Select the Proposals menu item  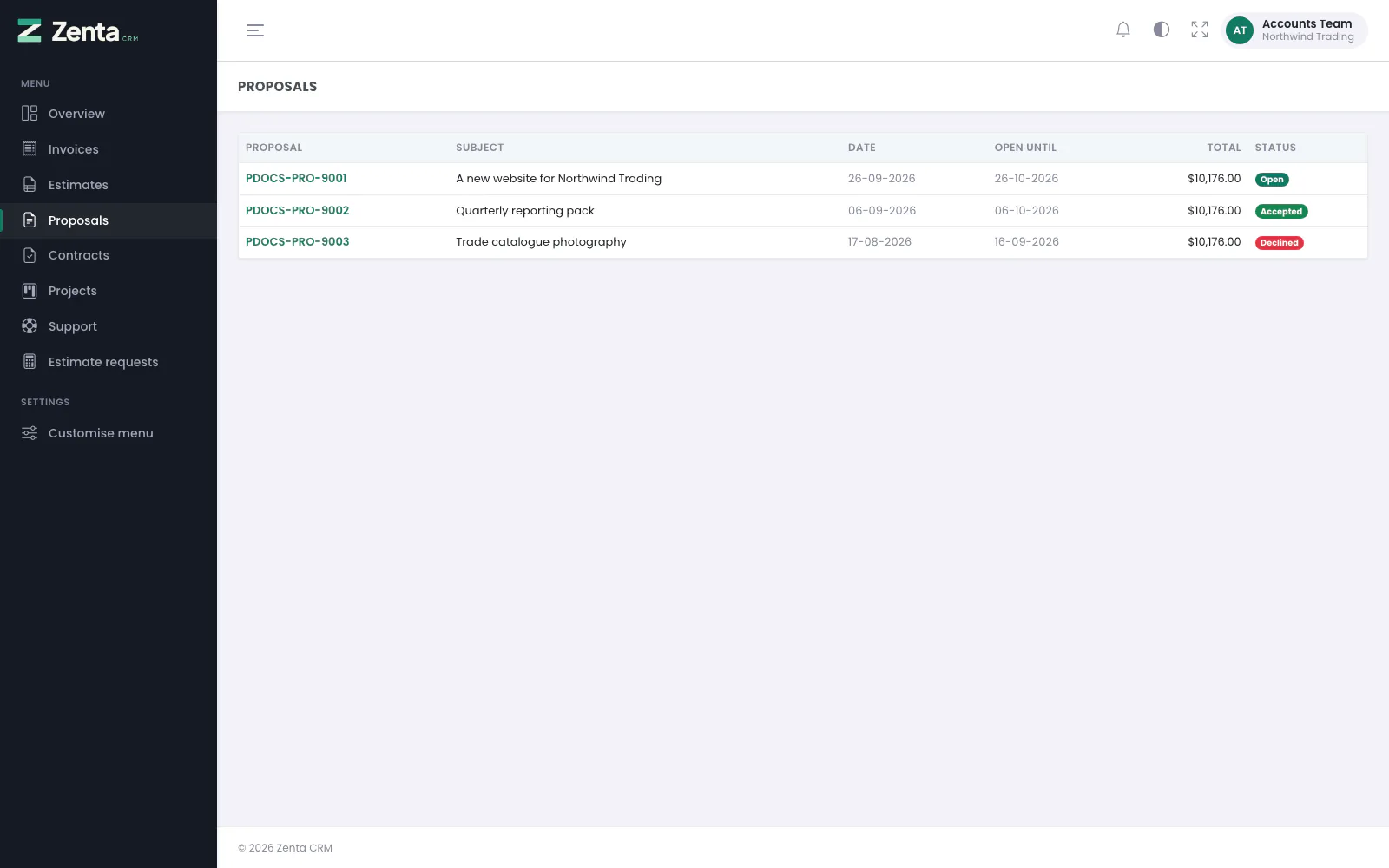click(x=78, y=220)
